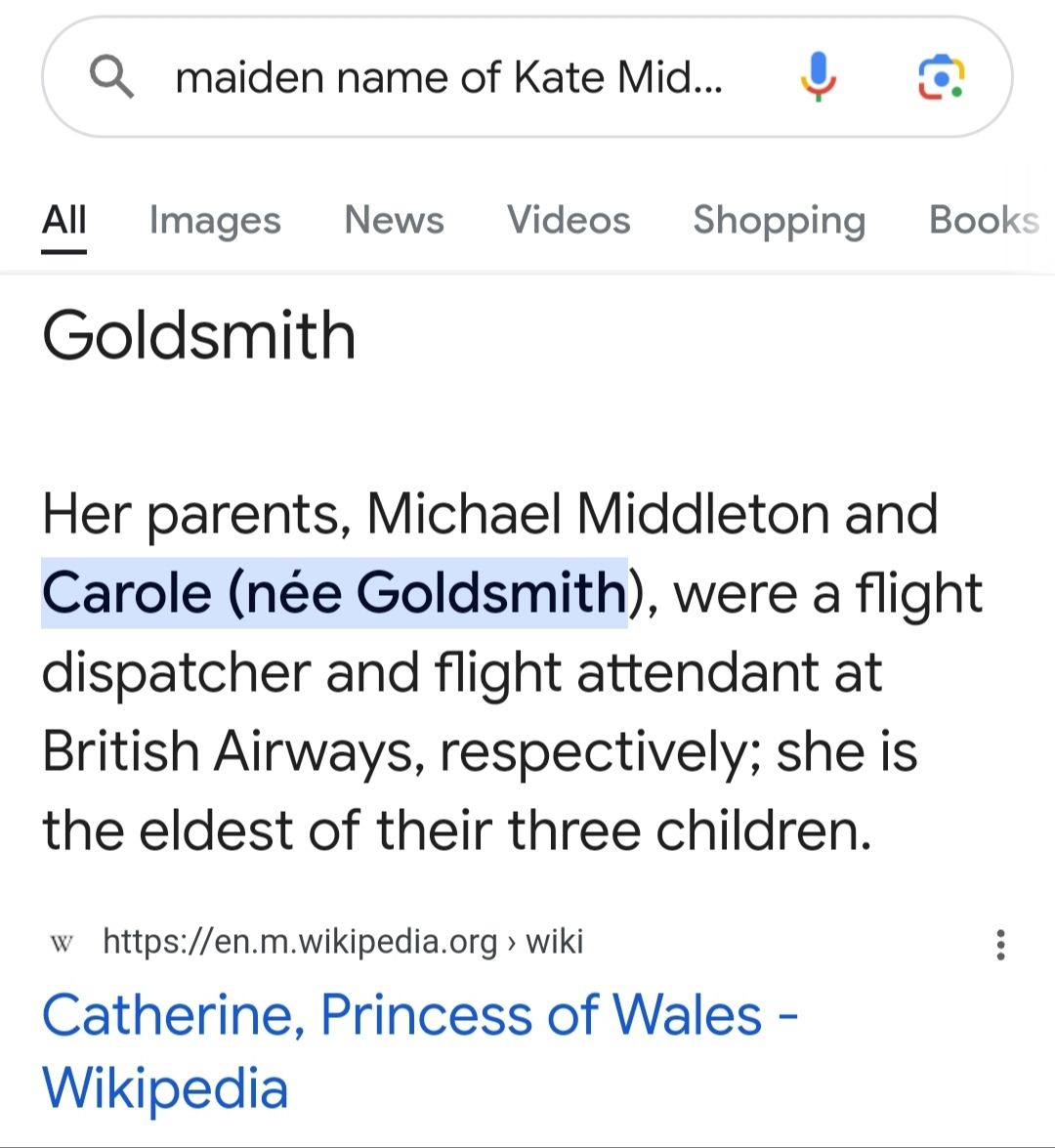Click the en.m.wikipedia.org URL text

pyautogui.click(x=300, y=942)
